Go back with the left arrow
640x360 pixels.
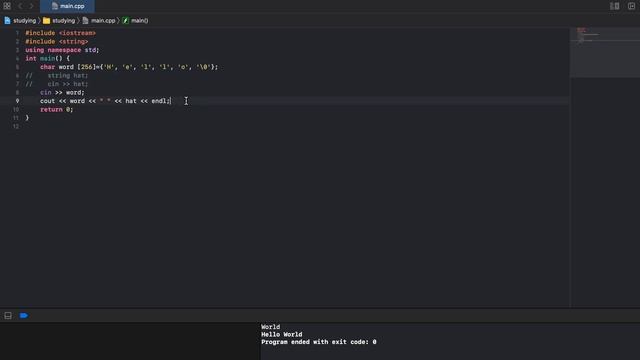click(x=20, y=6)
